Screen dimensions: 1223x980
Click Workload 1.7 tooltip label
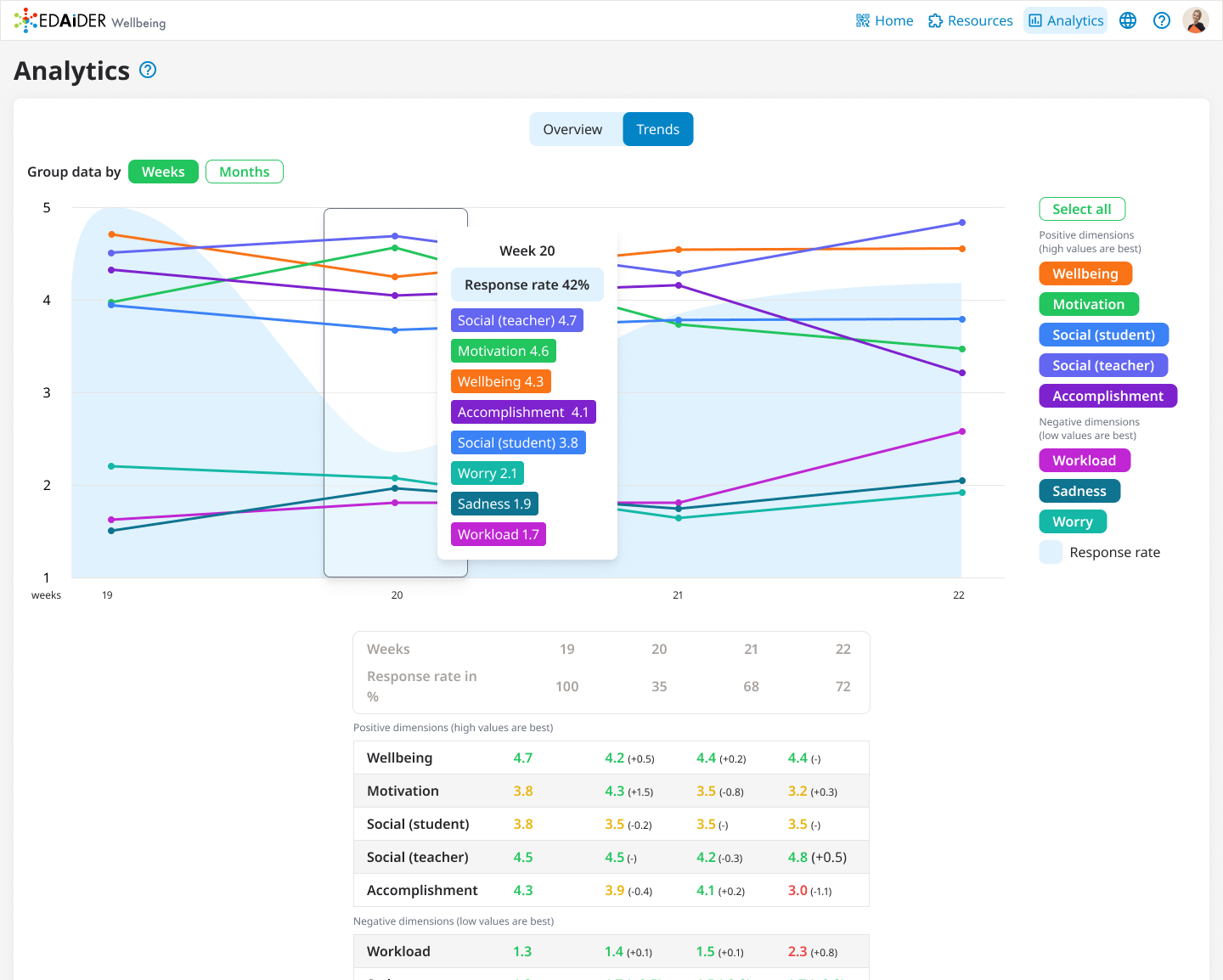[x=499, y=534]
